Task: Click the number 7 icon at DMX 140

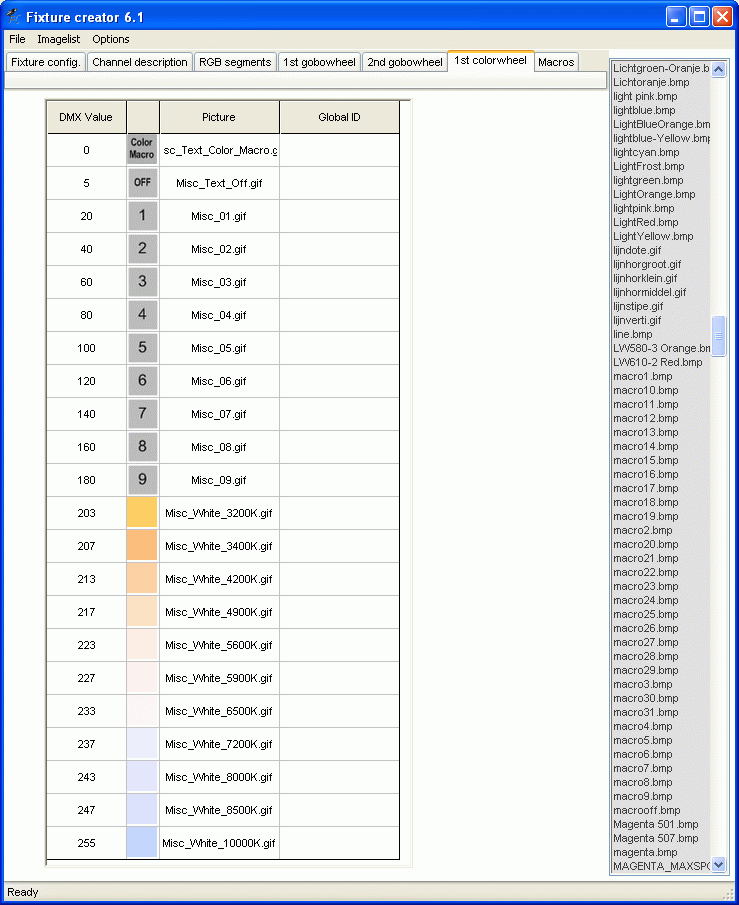Action: tap(142, 414)
